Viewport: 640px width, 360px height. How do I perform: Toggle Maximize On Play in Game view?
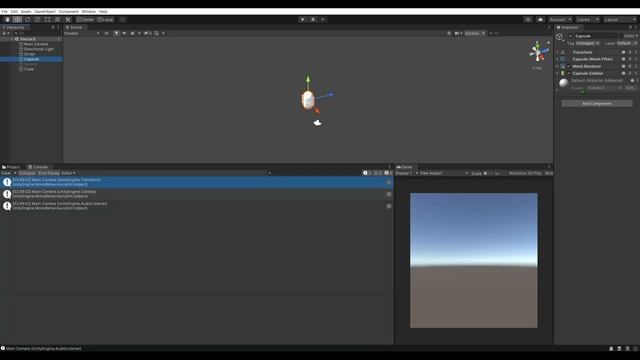point(525,173)
